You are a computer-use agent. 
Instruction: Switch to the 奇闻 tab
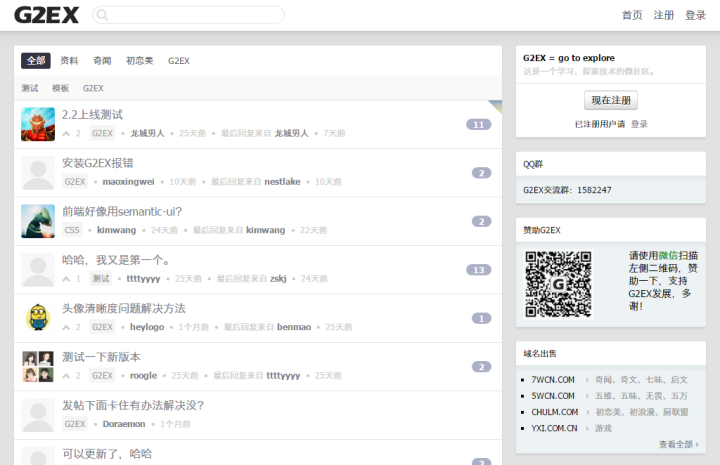[x=102, y=61]
